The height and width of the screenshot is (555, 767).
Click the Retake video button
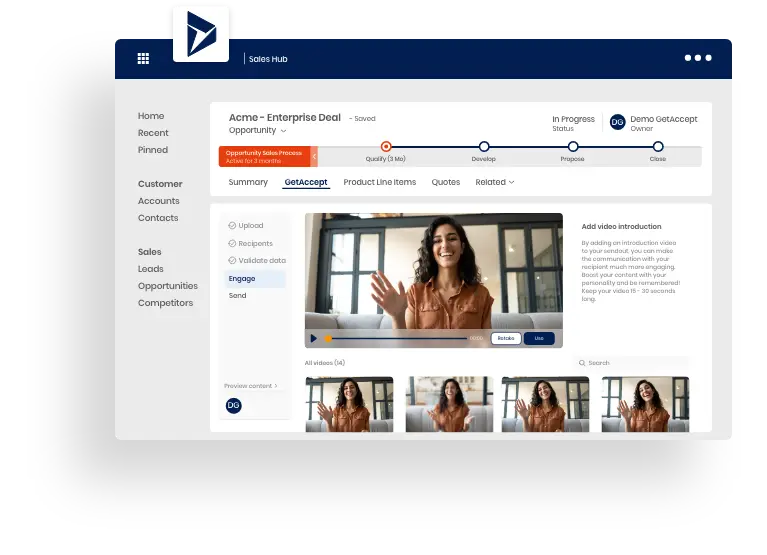tap(506, 338)
